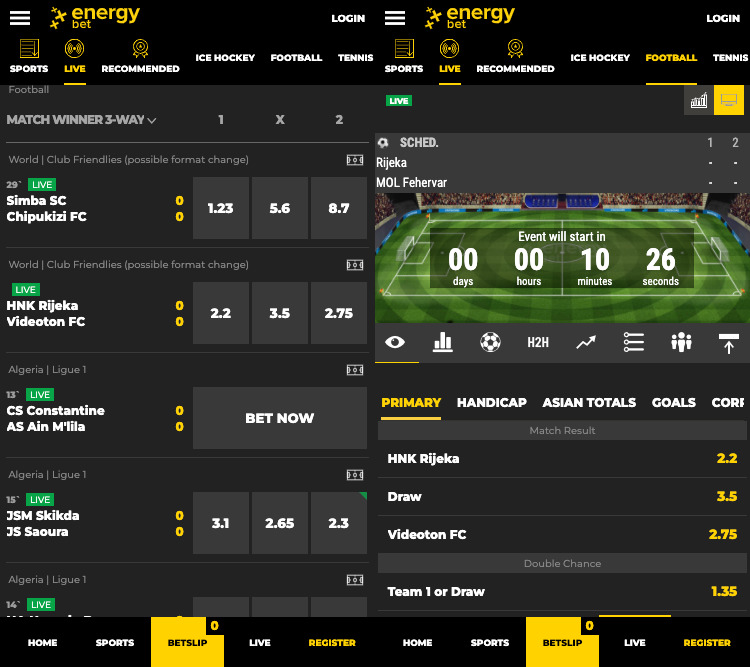The width and height of the screenshot is (750, 667).
Task: Open hamburger menu in right screen
Action: pos(395,18)
